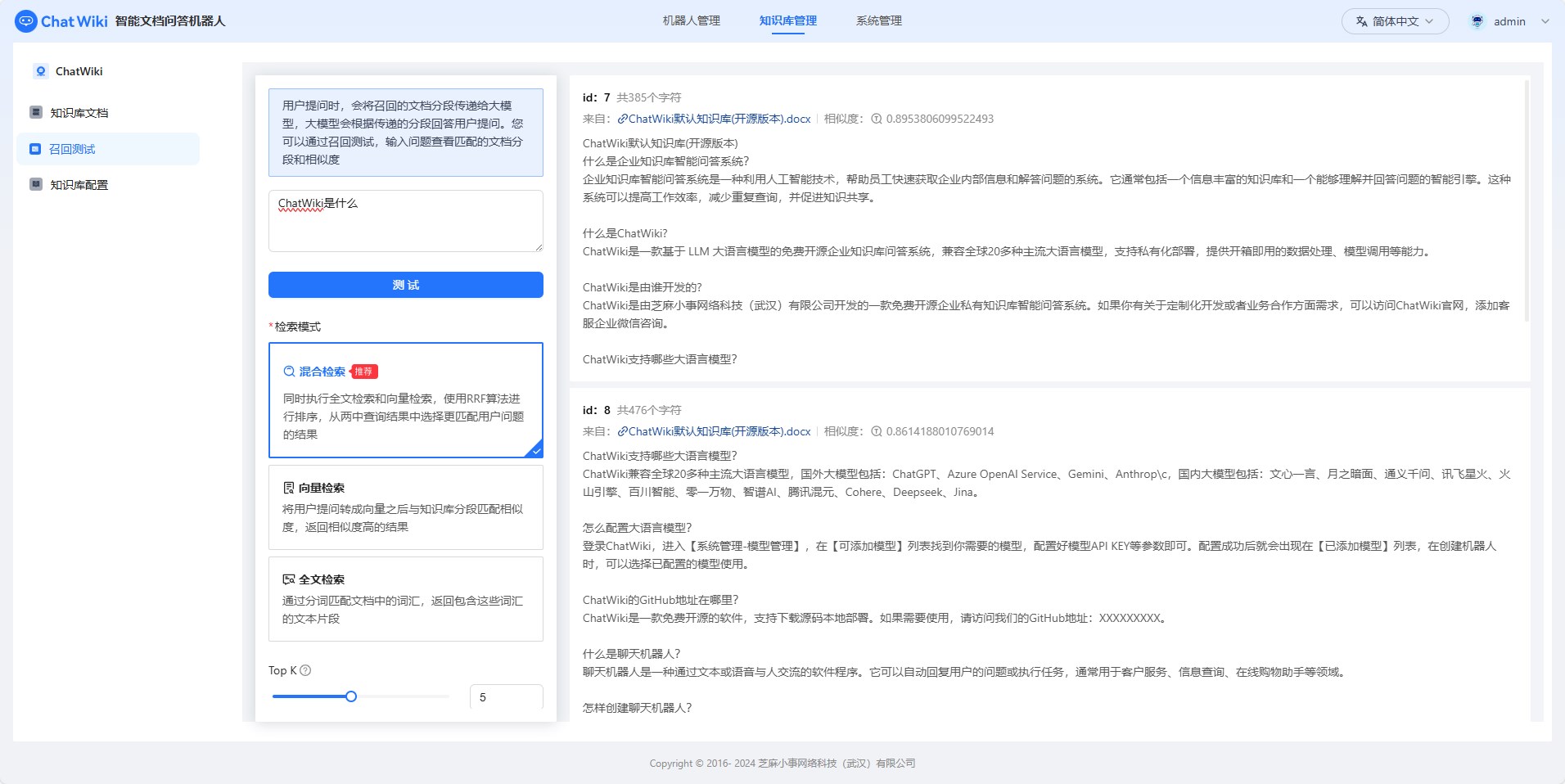Click the question ChatWiki的GitHub地址在哪里?
Image resolution: width=1565 pixels, height=784 pixels.
(661, 600)
